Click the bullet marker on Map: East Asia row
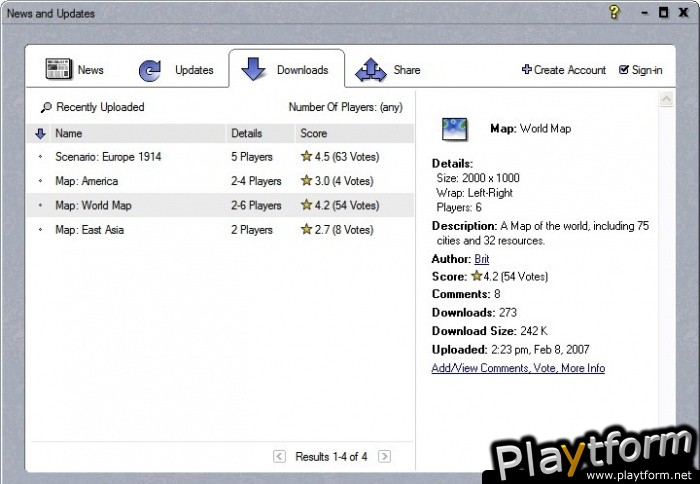 pyautogui.click(x=41, y=230)
